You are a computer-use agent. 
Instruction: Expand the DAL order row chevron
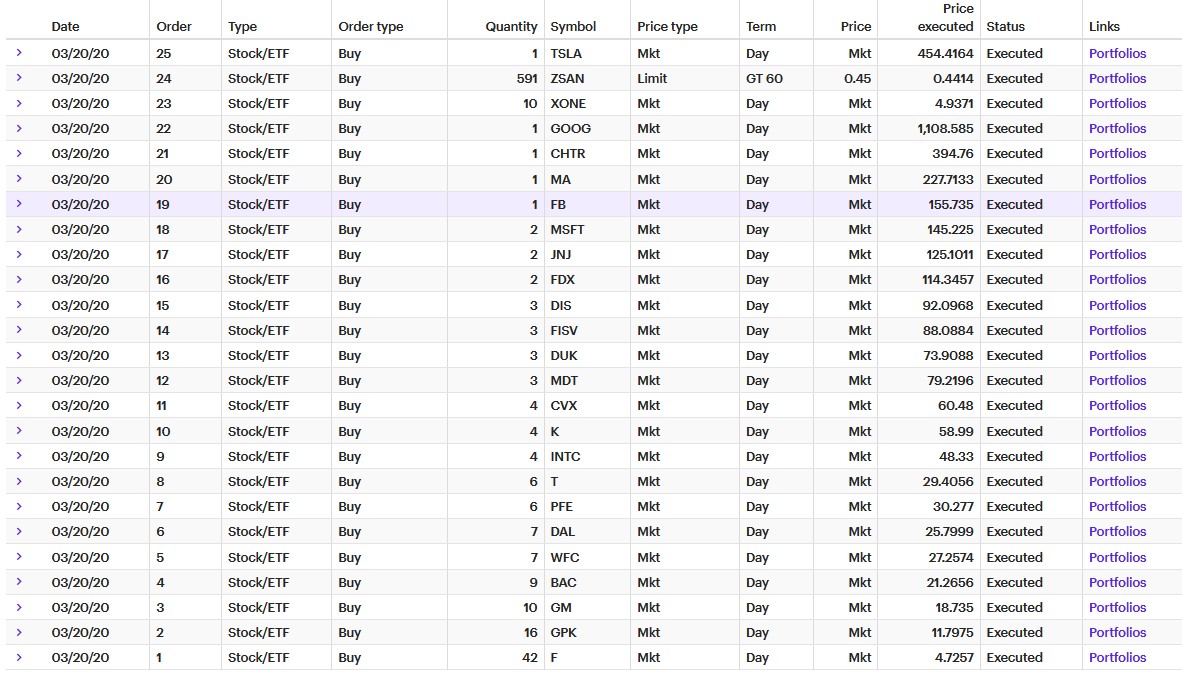pos(18,531)
